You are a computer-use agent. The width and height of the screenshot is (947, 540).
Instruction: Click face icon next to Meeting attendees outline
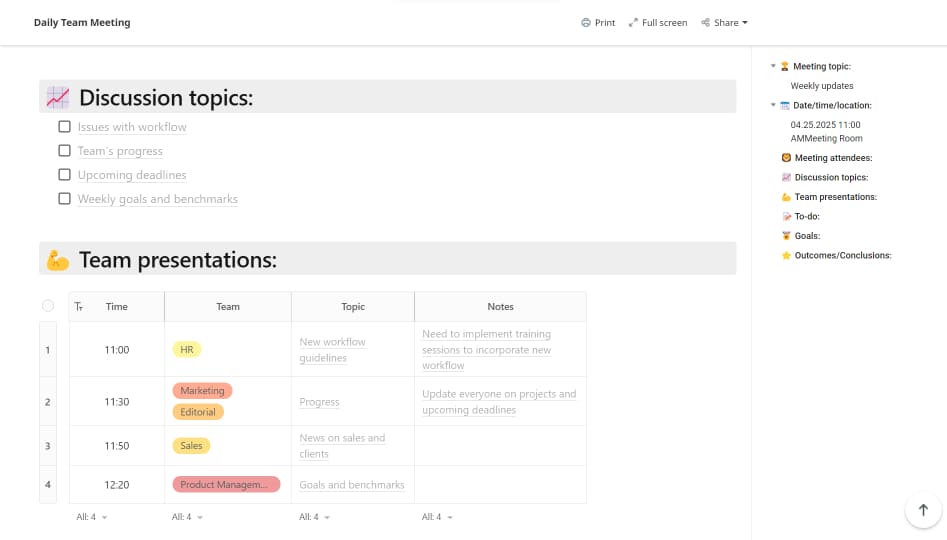pyautogui.click(x=786, y=158)
